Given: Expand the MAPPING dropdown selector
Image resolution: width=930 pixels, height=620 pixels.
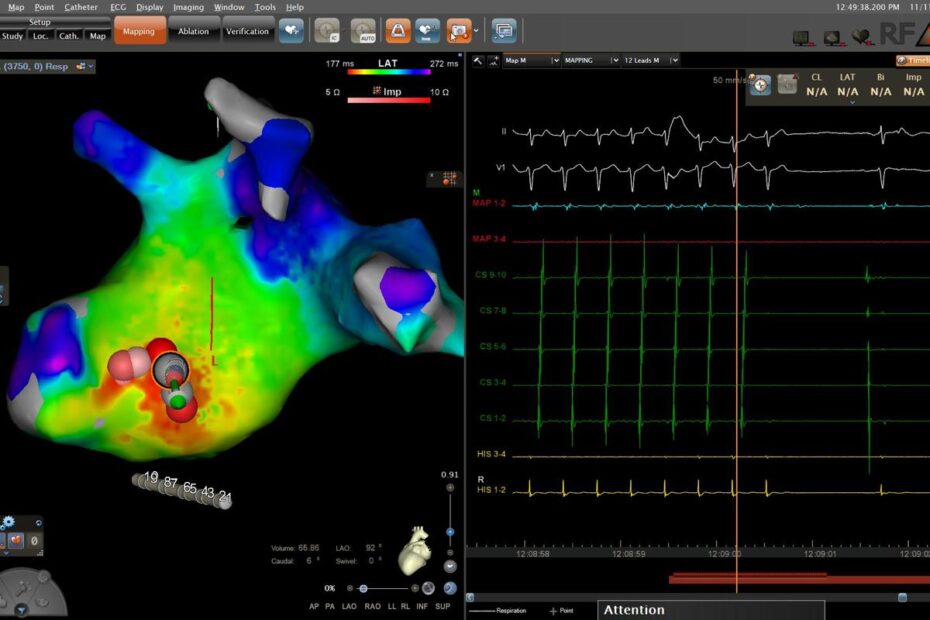Looking at the screenshot, I should pyautogui.click(x=590, y=60).
